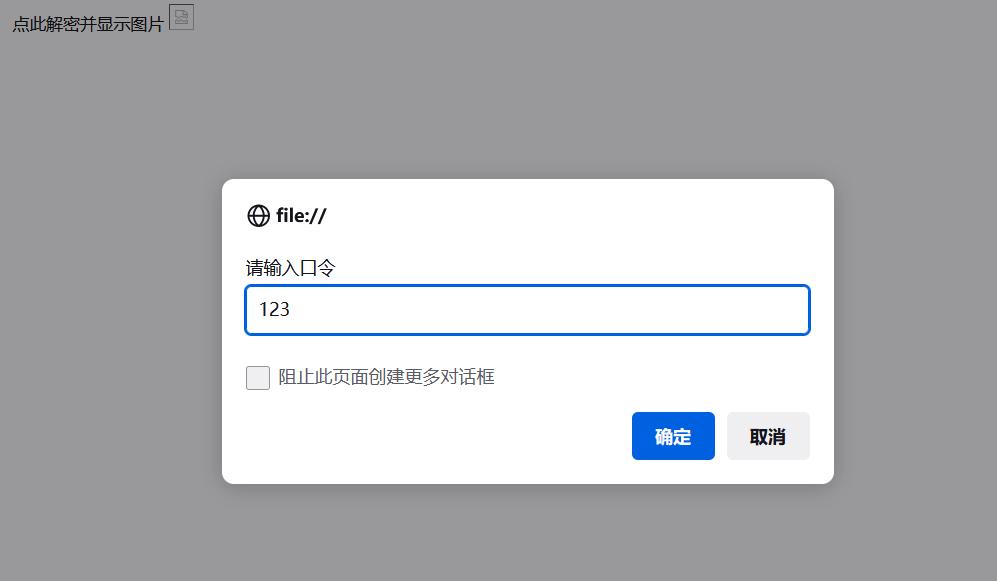Tick the checkbox below the password field
Screen dimensions: 997x581
(x=257, y=377)
